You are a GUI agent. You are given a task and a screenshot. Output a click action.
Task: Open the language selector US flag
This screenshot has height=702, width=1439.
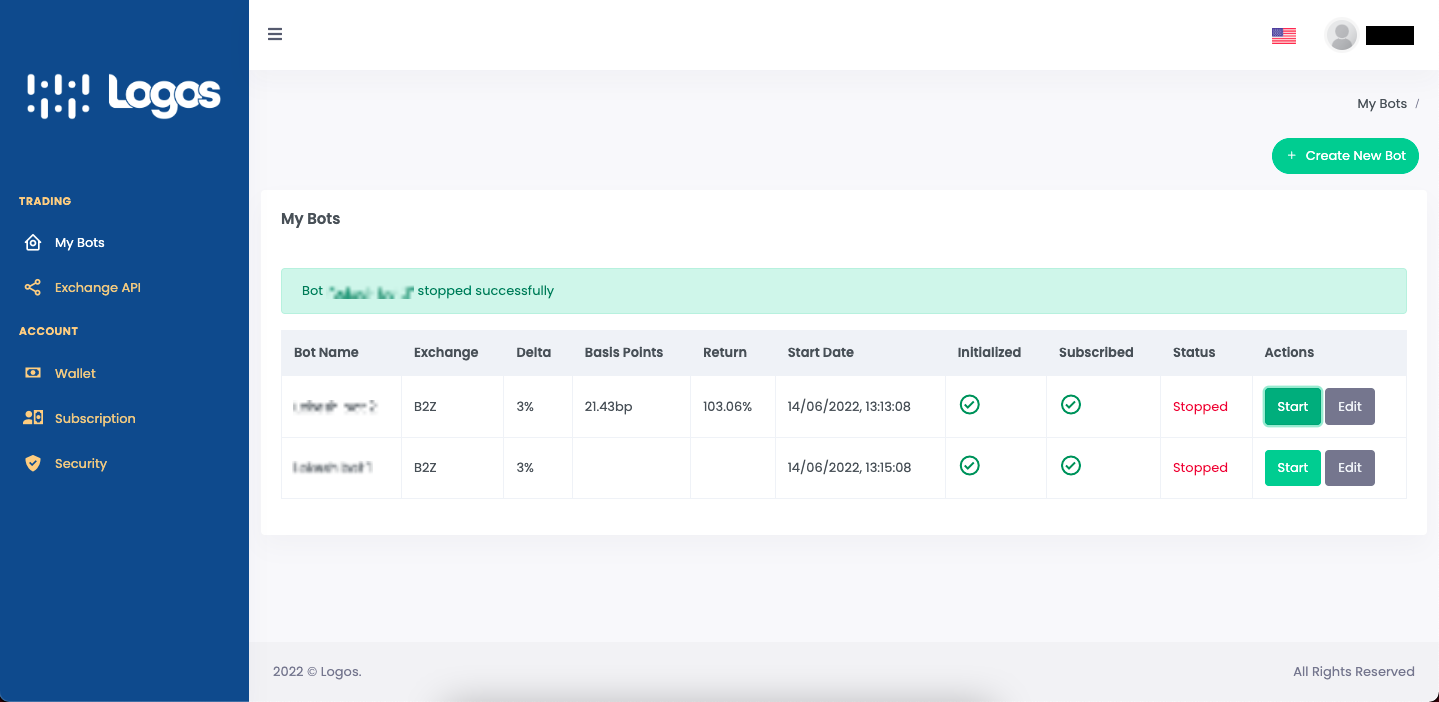pyautogui.click(x=1284, y=36)
